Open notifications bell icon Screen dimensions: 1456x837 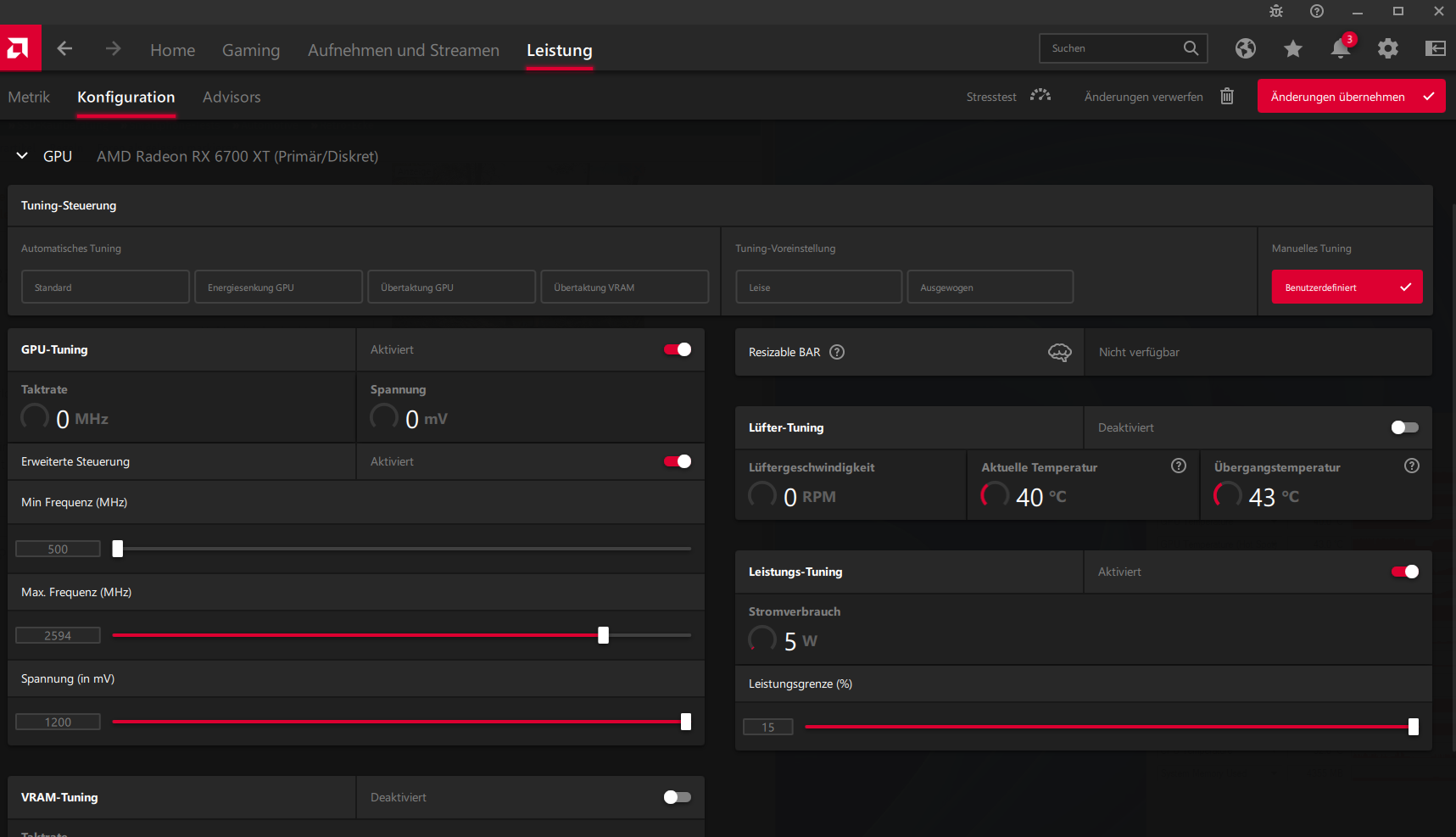click(1341, 47)
